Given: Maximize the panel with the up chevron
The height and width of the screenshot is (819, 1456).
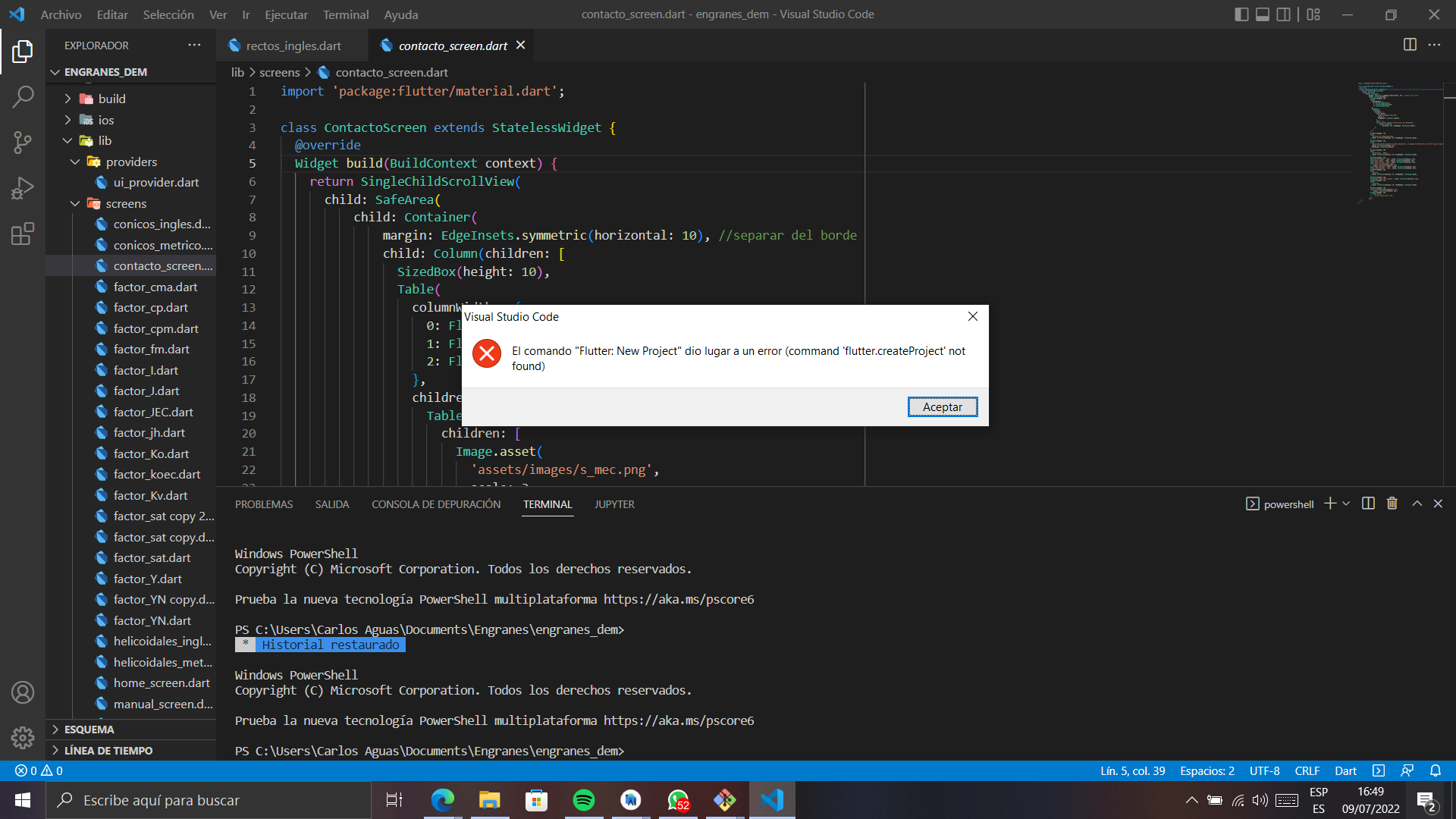Looking at the screenshot, I should pos(1417,504).
